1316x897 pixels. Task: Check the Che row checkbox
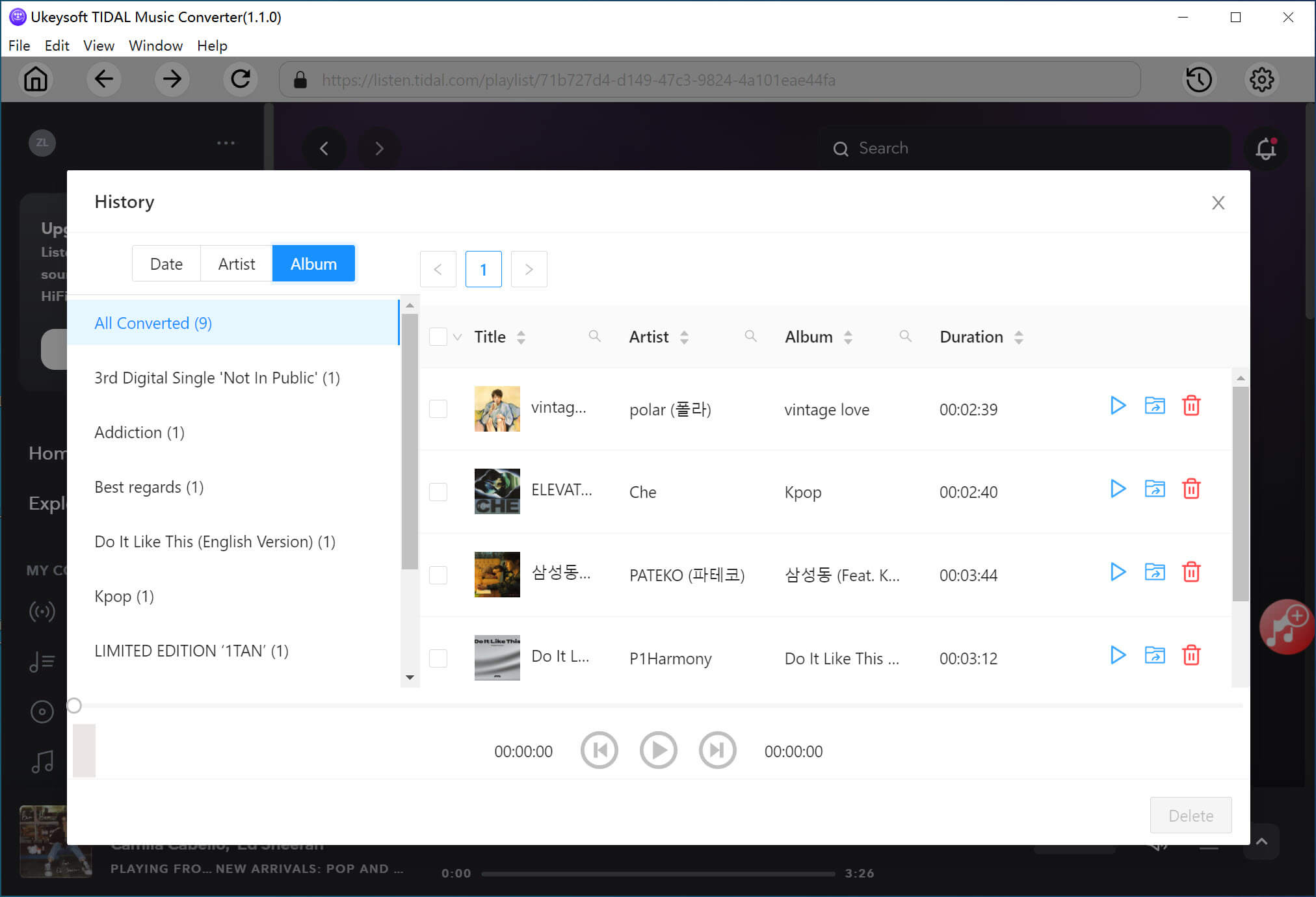coord(438,492)
